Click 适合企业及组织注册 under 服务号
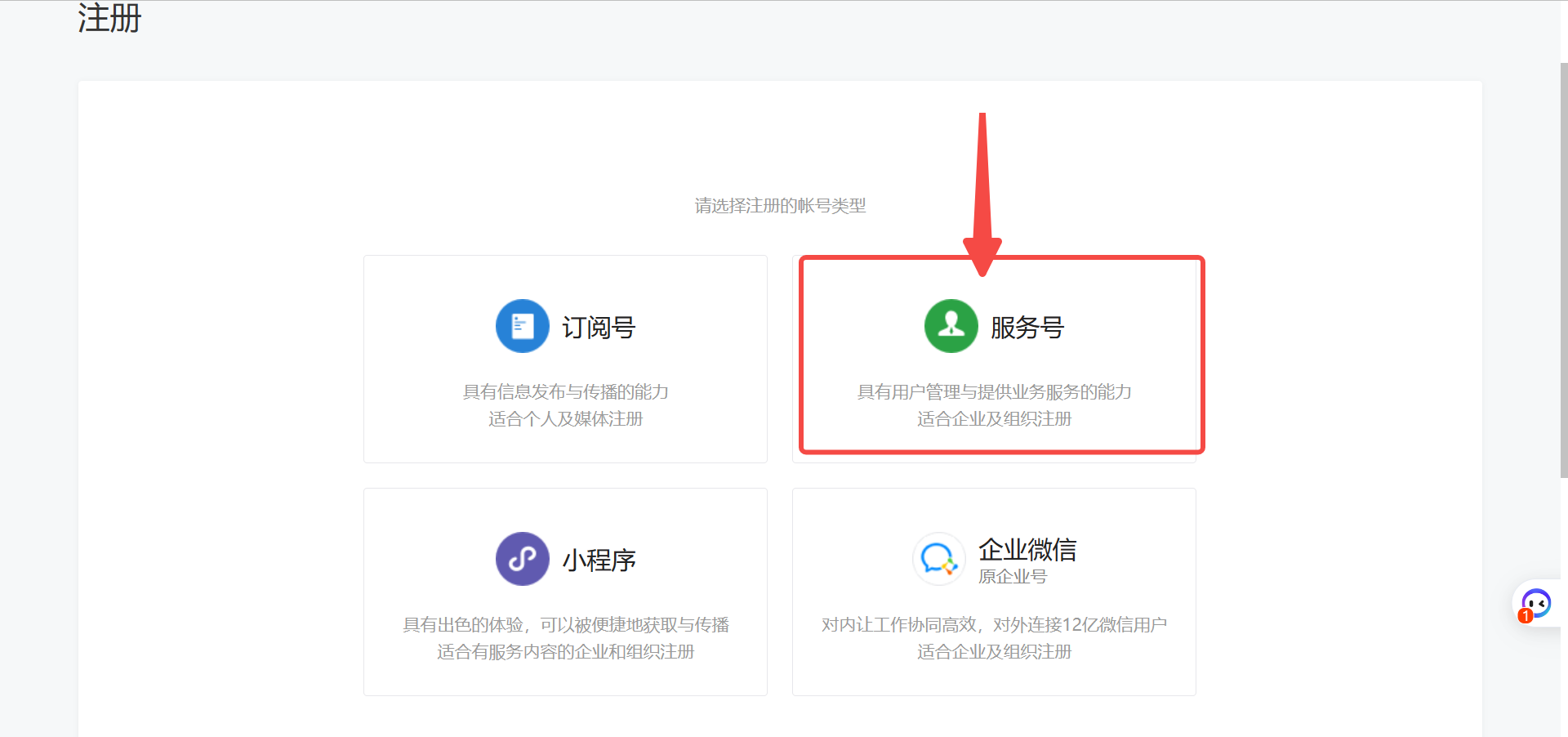Screen dimensions: 1568x737 point(994,419)
